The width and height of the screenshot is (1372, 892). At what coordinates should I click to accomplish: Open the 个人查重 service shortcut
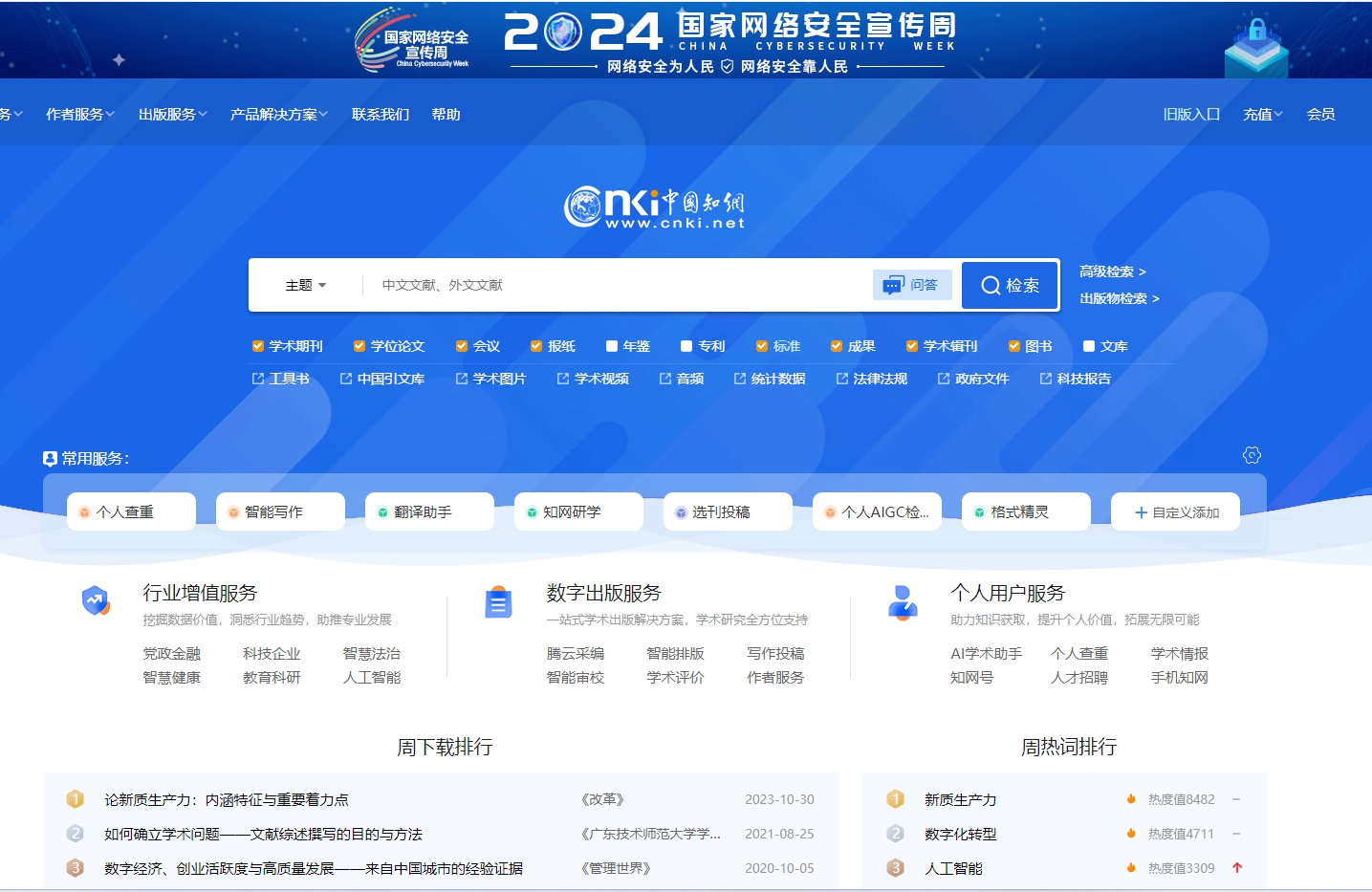coord(131,511)
